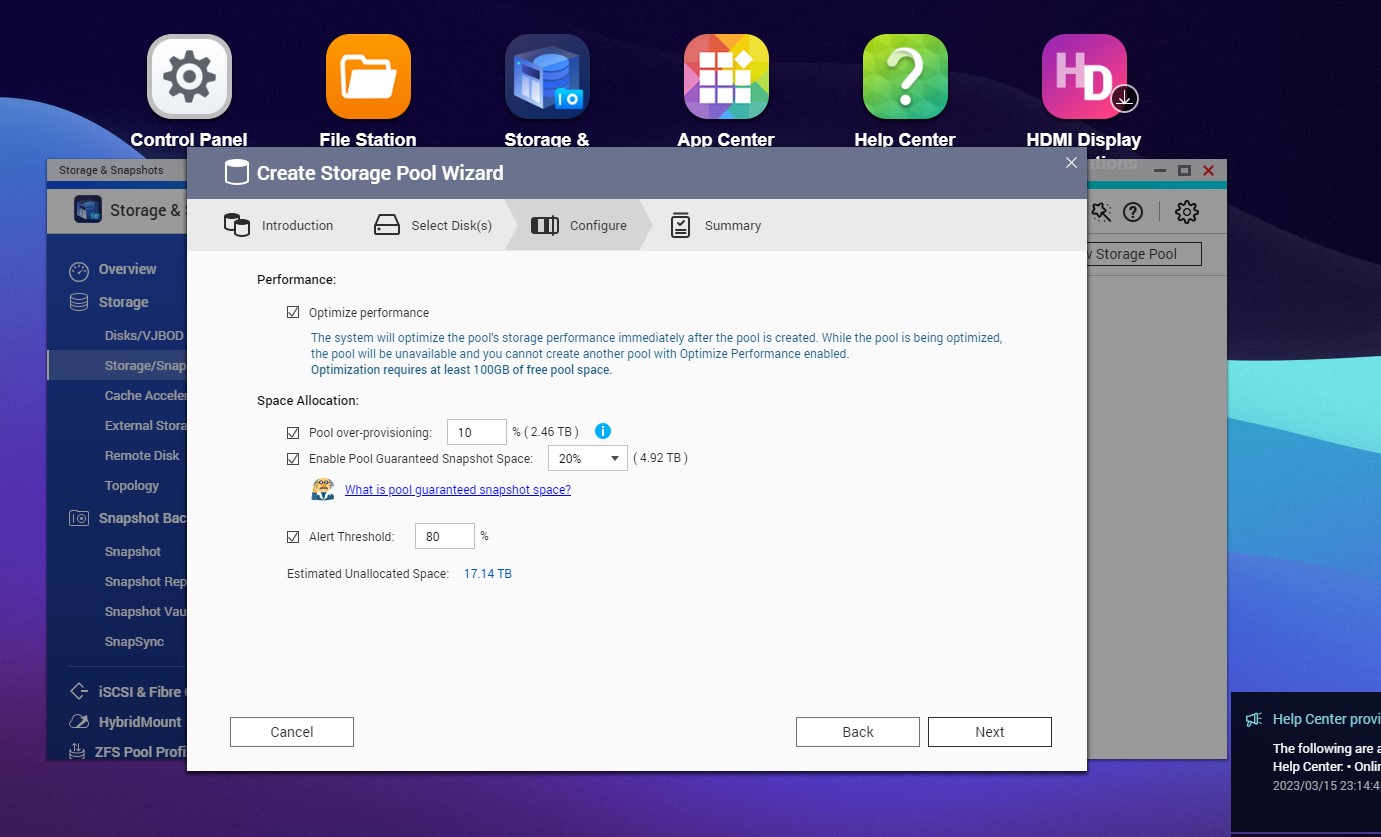Viewport: 1381px width, 837px height.
Task: Toggle the Optimize performance checkbox
Action: click(293, 312)
